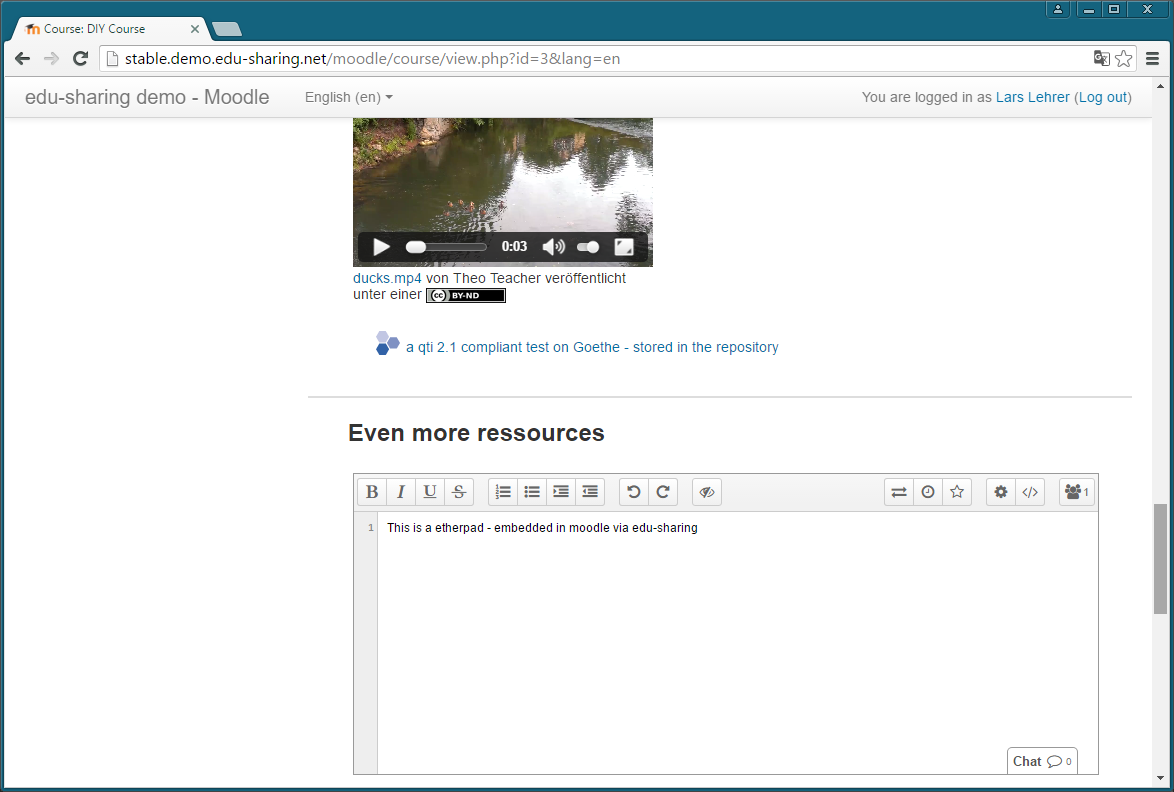Log out of Moodle
This screenshot has width=1174, height=792.
1103,97
